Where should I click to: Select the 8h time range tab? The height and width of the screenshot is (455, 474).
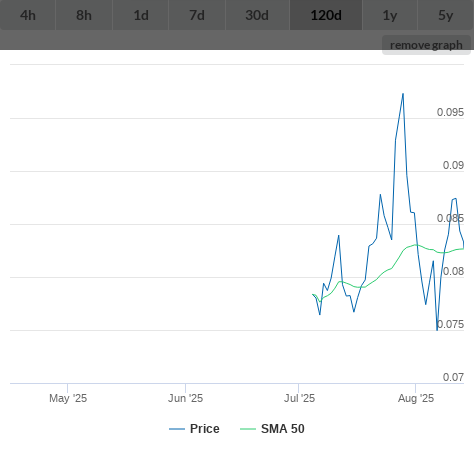click(x=84, y=15)
